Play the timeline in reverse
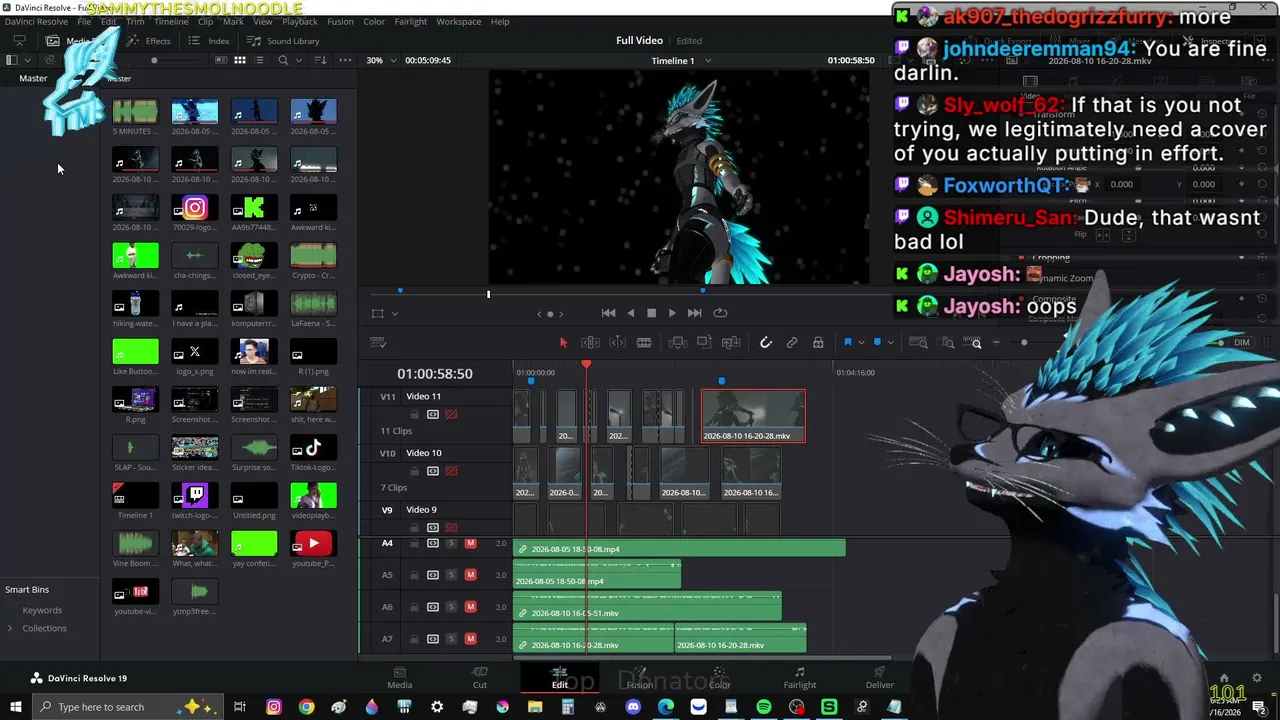 (630, 313)
